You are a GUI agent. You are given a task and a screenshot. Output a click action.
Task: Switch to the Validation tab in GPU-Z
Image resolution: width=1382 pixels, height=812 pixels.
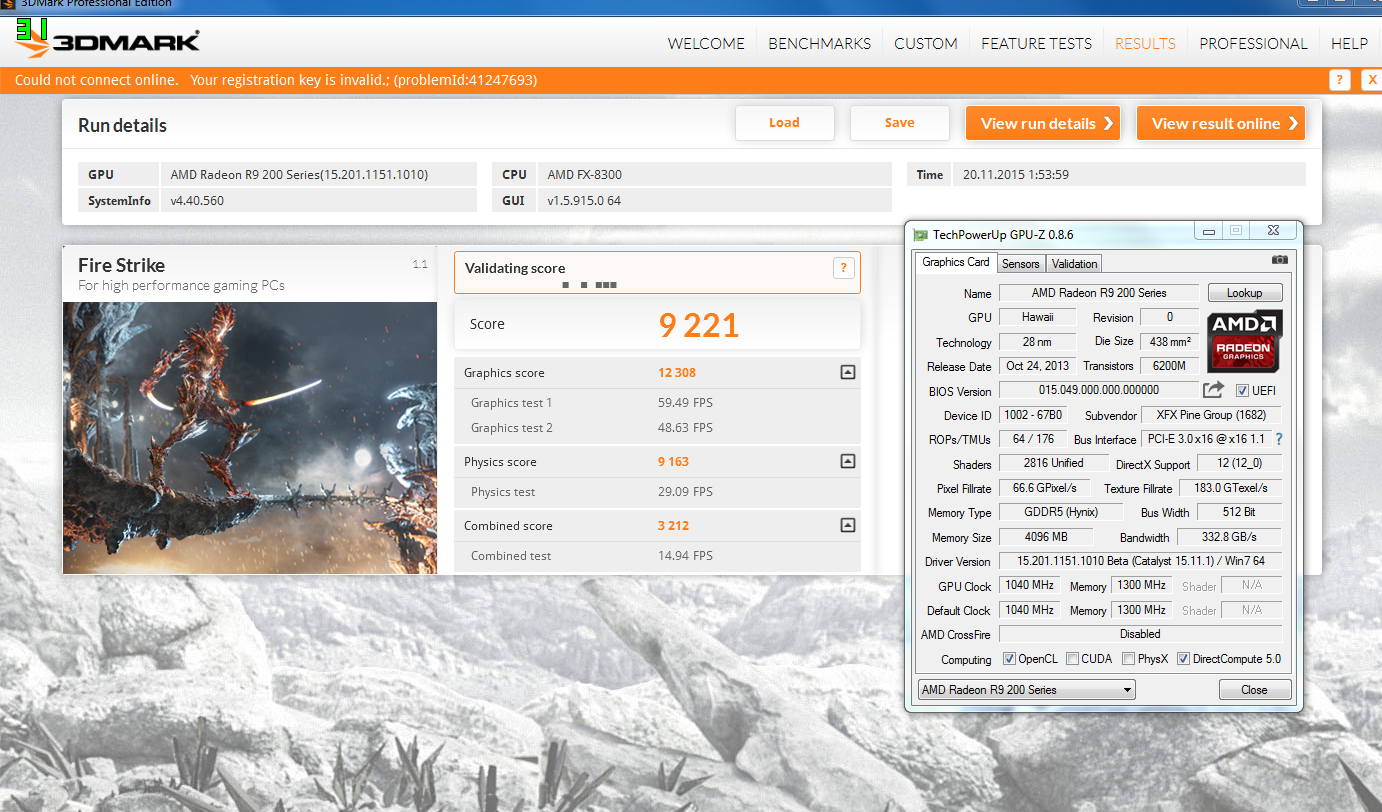(1075, 264)
